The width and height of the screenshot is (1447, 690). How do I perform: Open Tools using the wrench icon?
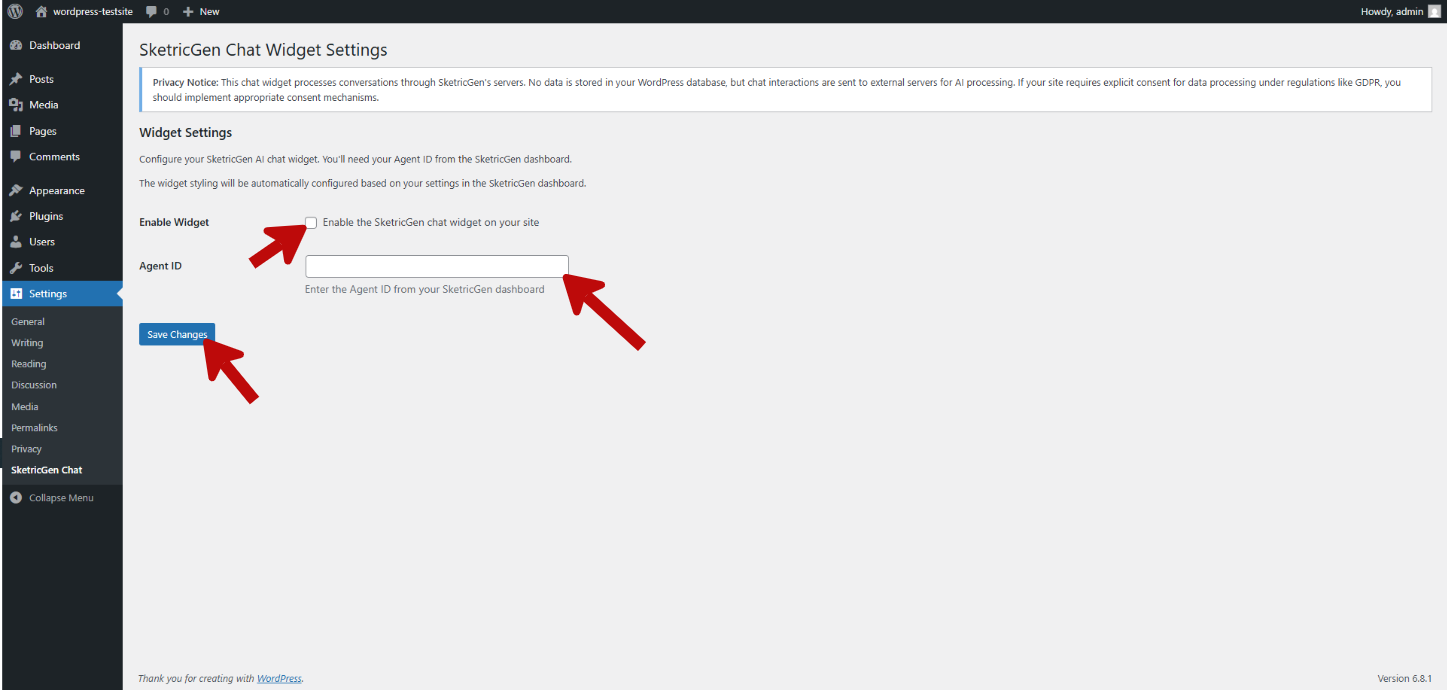(x=16, y=267)
